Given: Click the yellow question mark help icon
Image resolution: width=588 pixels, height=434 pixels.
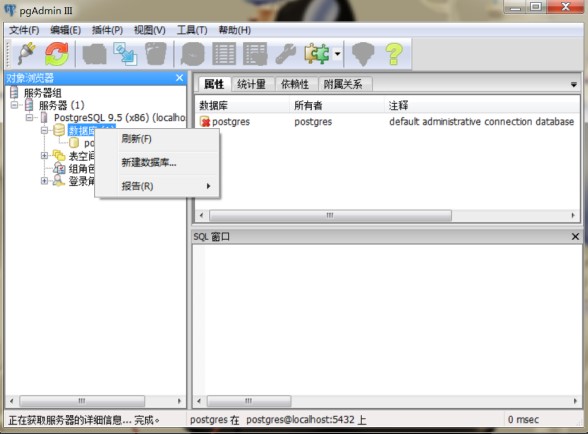Looking at the screenshot, I should 394,54.
